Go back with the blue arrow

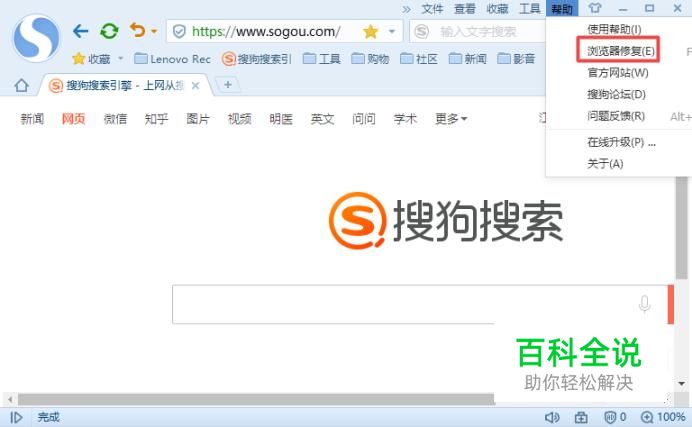coord(80,31)
